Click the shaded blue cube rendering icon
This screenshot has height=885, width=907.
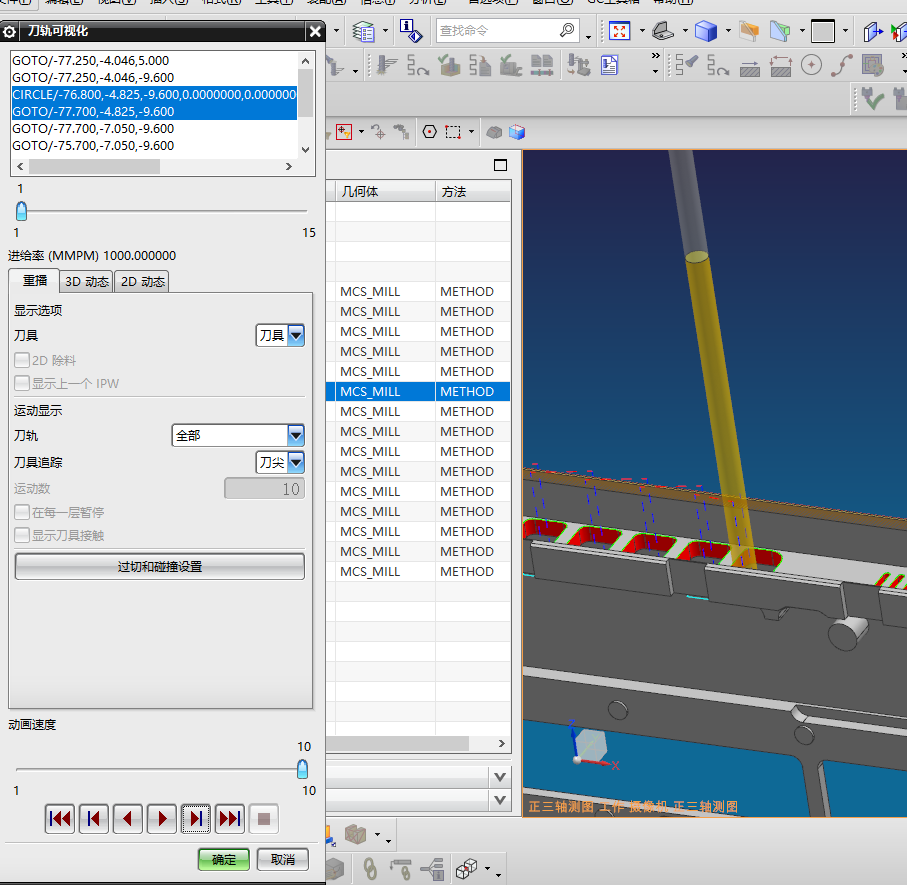706,31
